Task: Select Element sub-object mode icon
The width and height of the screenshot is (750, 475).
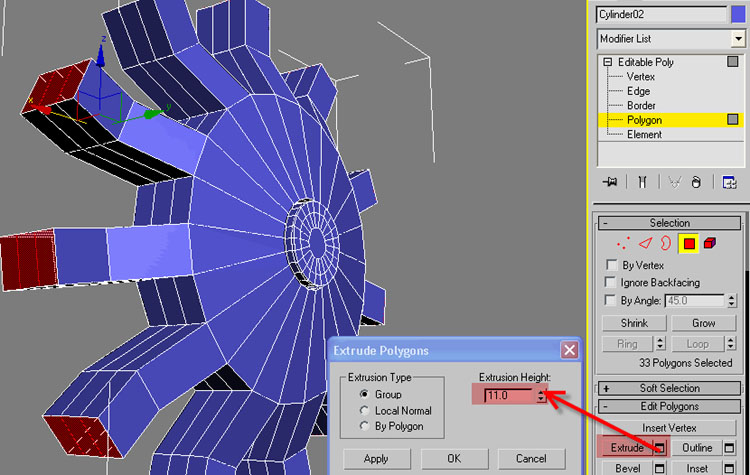Action: 710,243
